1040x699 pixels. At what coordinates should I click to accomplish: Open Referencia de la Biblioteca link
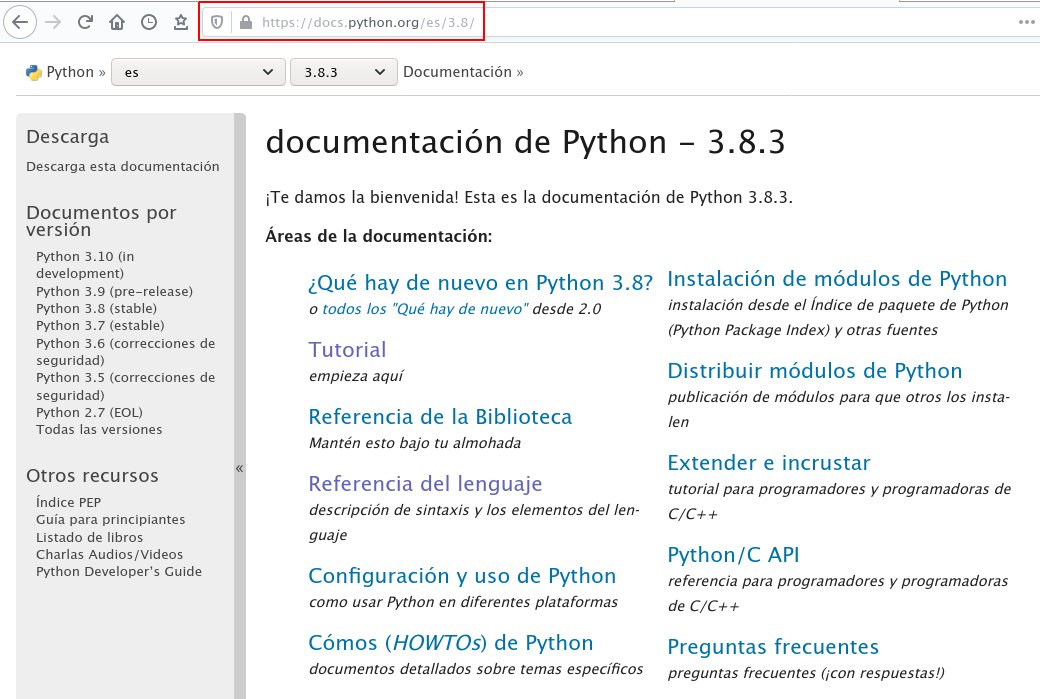point(440,416)
